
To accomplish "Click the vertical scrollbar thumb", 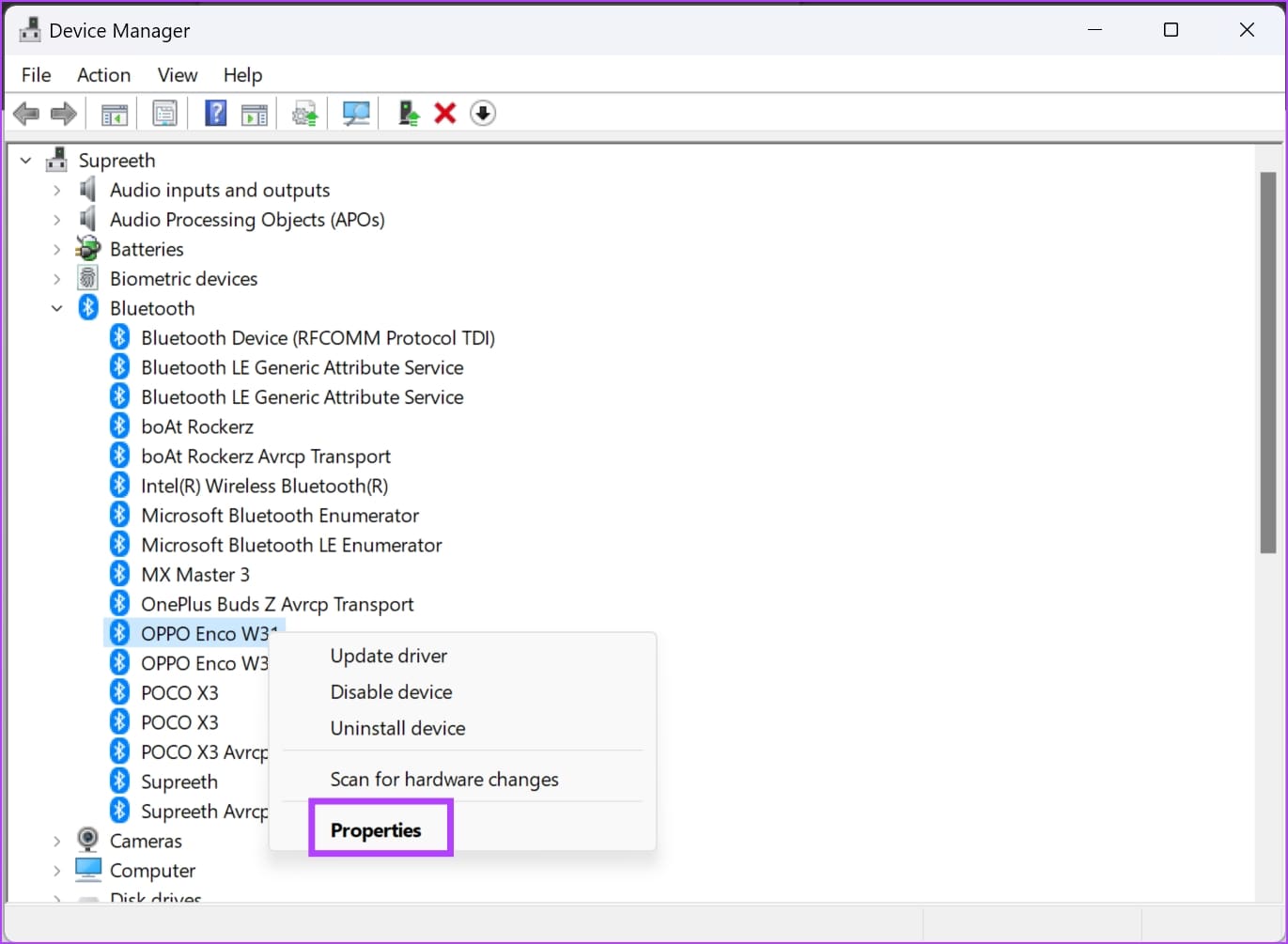I will click(x=1267, y=362).
